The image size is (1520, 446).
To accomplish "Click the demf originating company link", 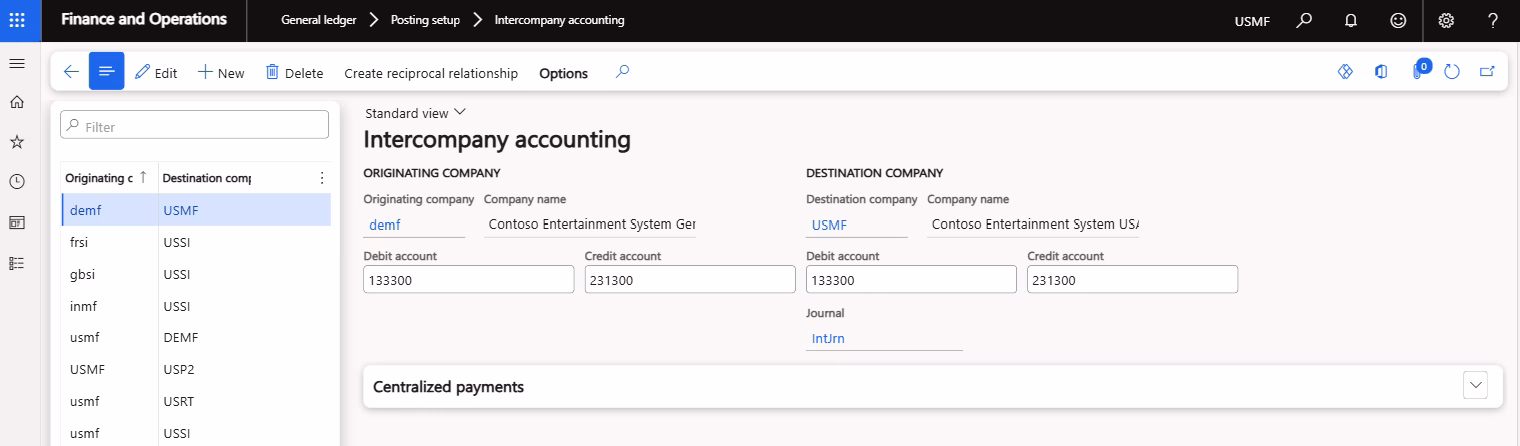I will [383, 225].
